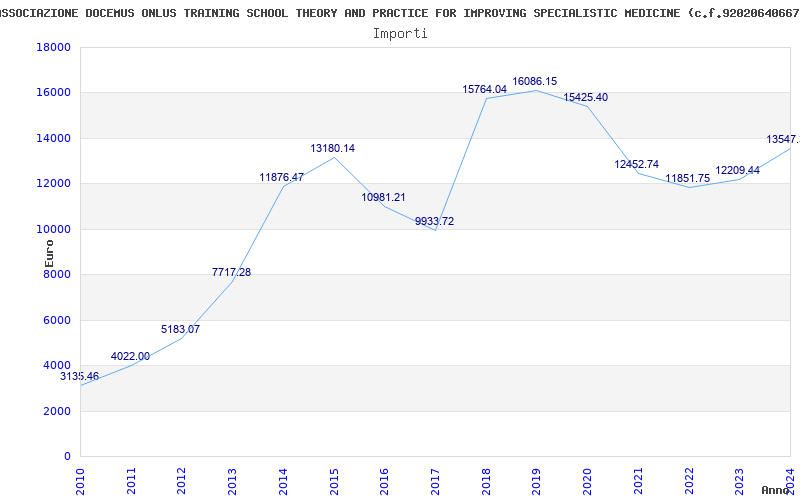Select the 15425.40 data label
This screenshot has height=500, width=800.
coord(586,97)
